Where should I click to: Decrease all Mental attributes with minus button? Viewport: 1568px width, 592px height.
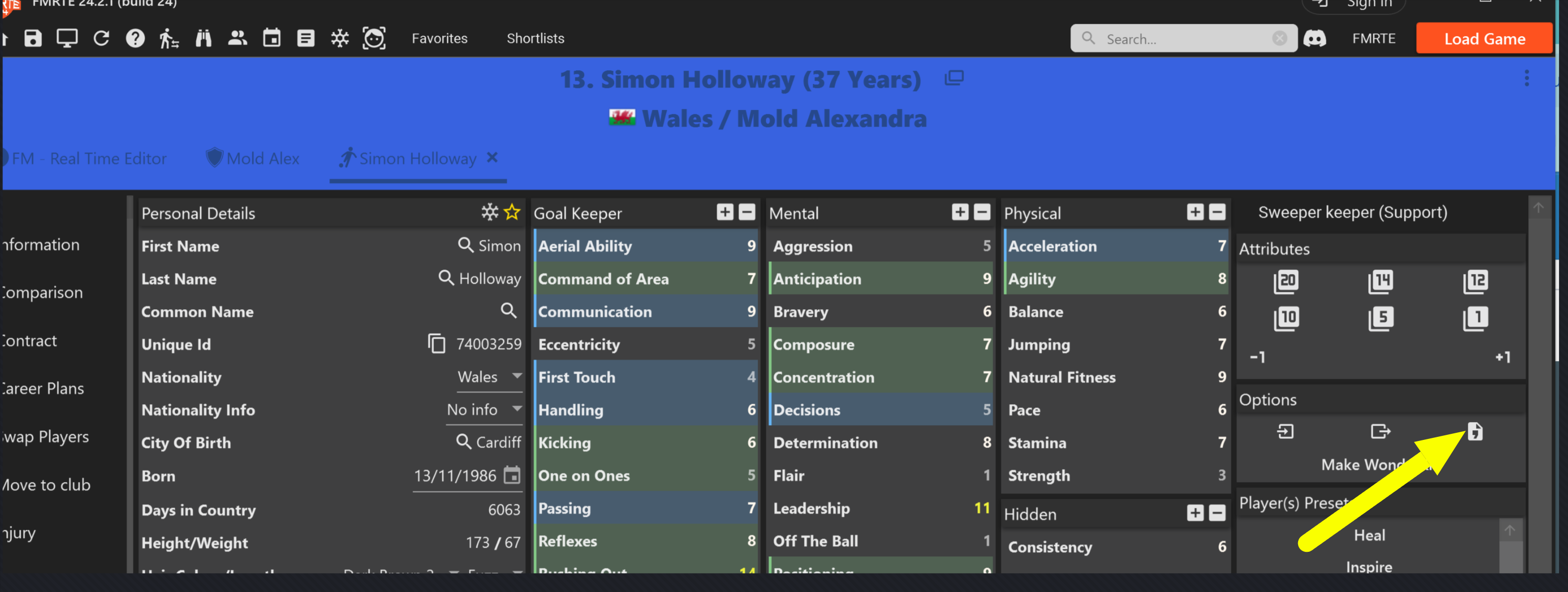tap(982, 212)
